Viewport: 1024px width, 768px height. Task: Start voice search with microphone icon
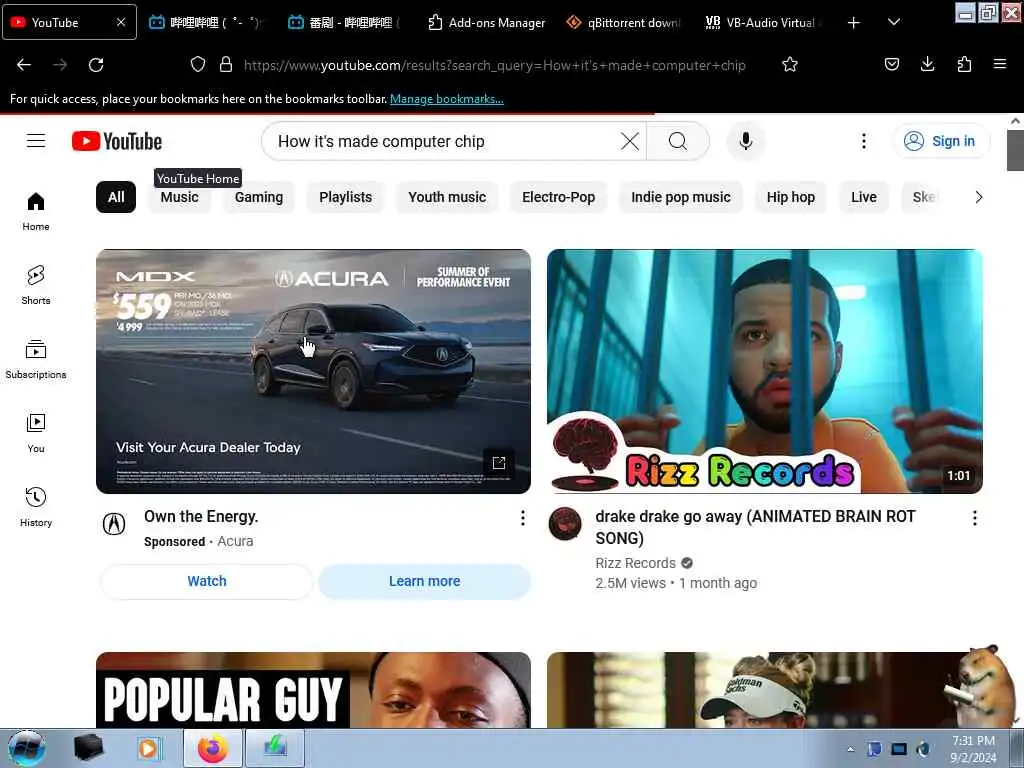pyautogui.click(x=745, y=141)
